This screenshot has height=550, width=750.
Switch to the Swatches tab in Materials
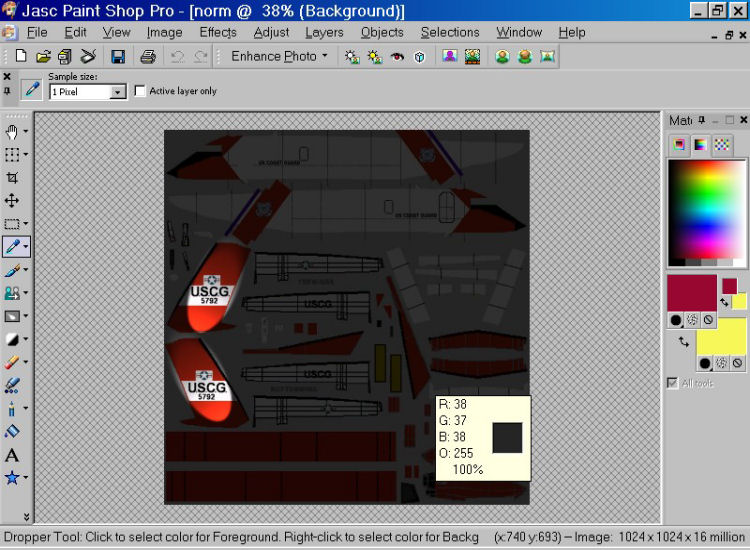click(x=721, y=145)
